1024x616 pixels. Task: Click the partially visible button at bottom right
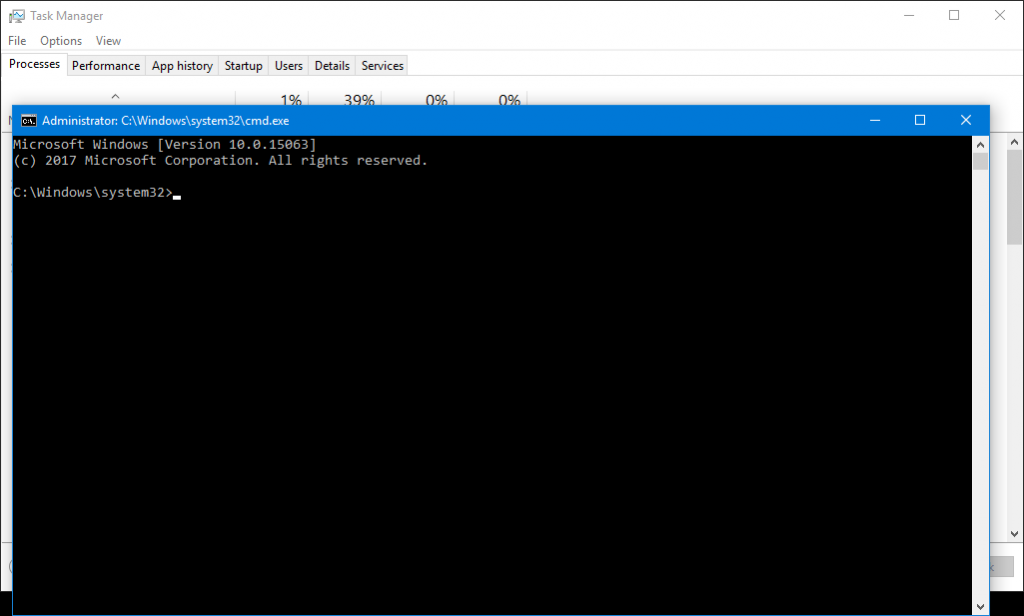tap(1003, 565)
